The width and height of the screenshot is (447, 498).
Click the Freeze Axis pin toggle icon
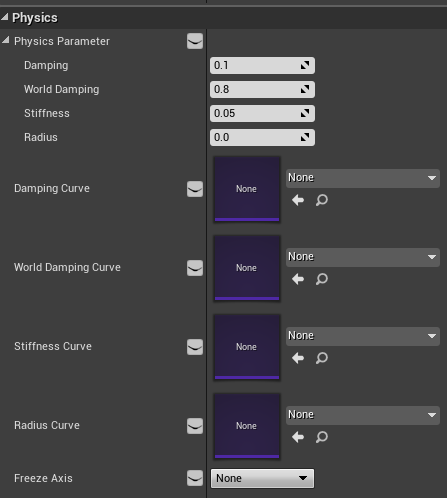[195, 478]
